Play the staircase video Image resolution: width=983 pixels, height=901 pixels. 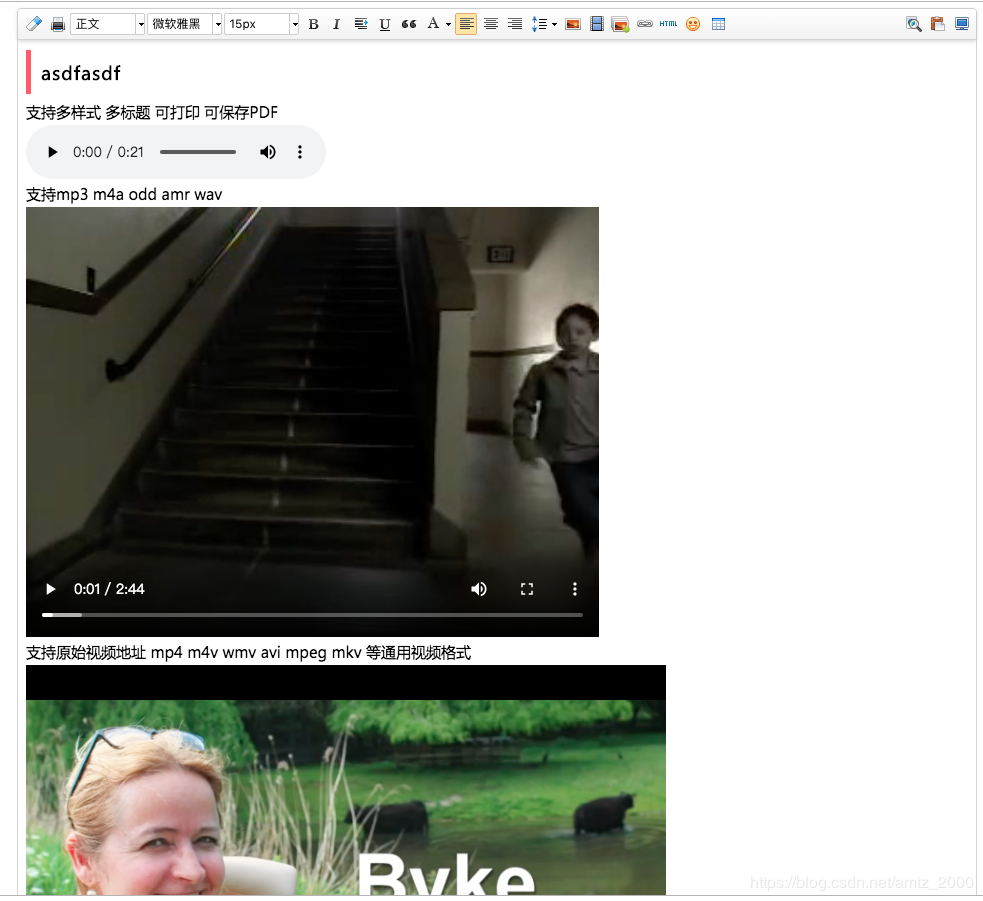[x=51, y=589]
